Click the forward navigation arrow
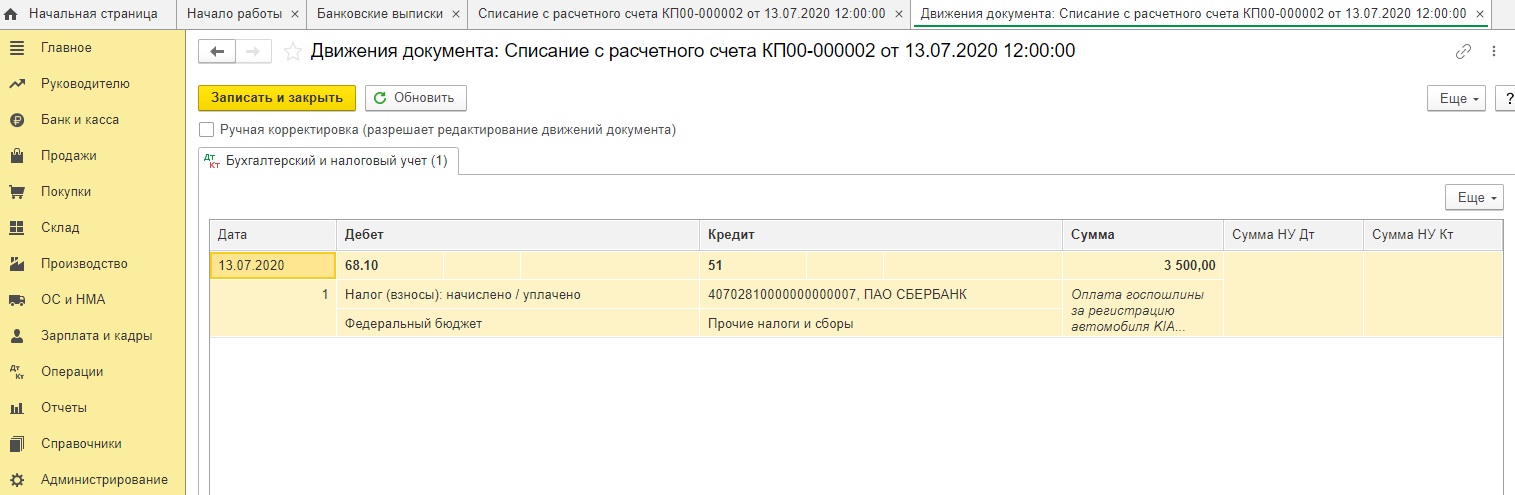Screen dimensions: 1515x495 [x=252, y=51]
